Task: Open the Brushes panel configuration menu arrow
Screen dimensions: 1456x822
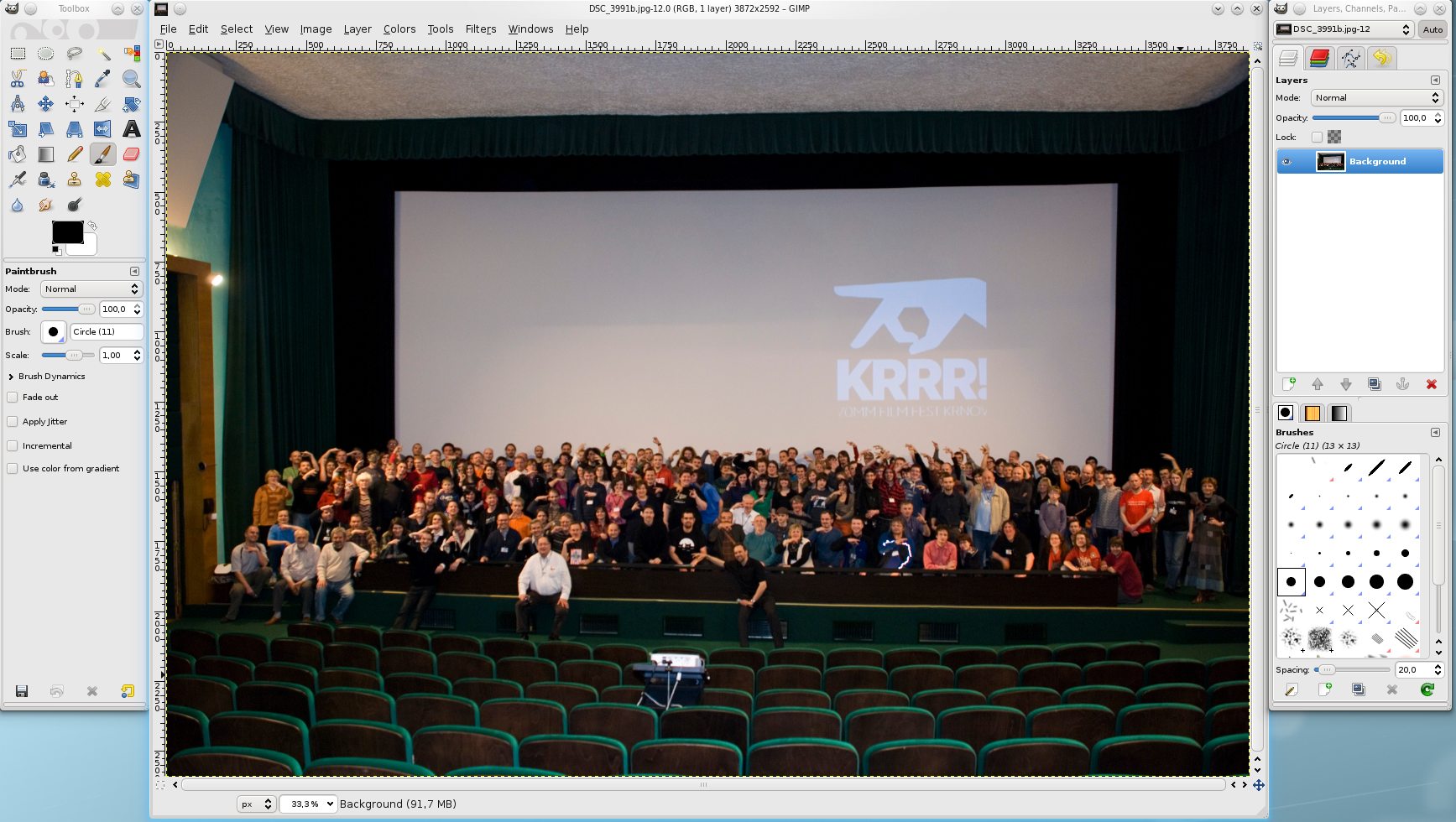Action: click(1435, 433)
